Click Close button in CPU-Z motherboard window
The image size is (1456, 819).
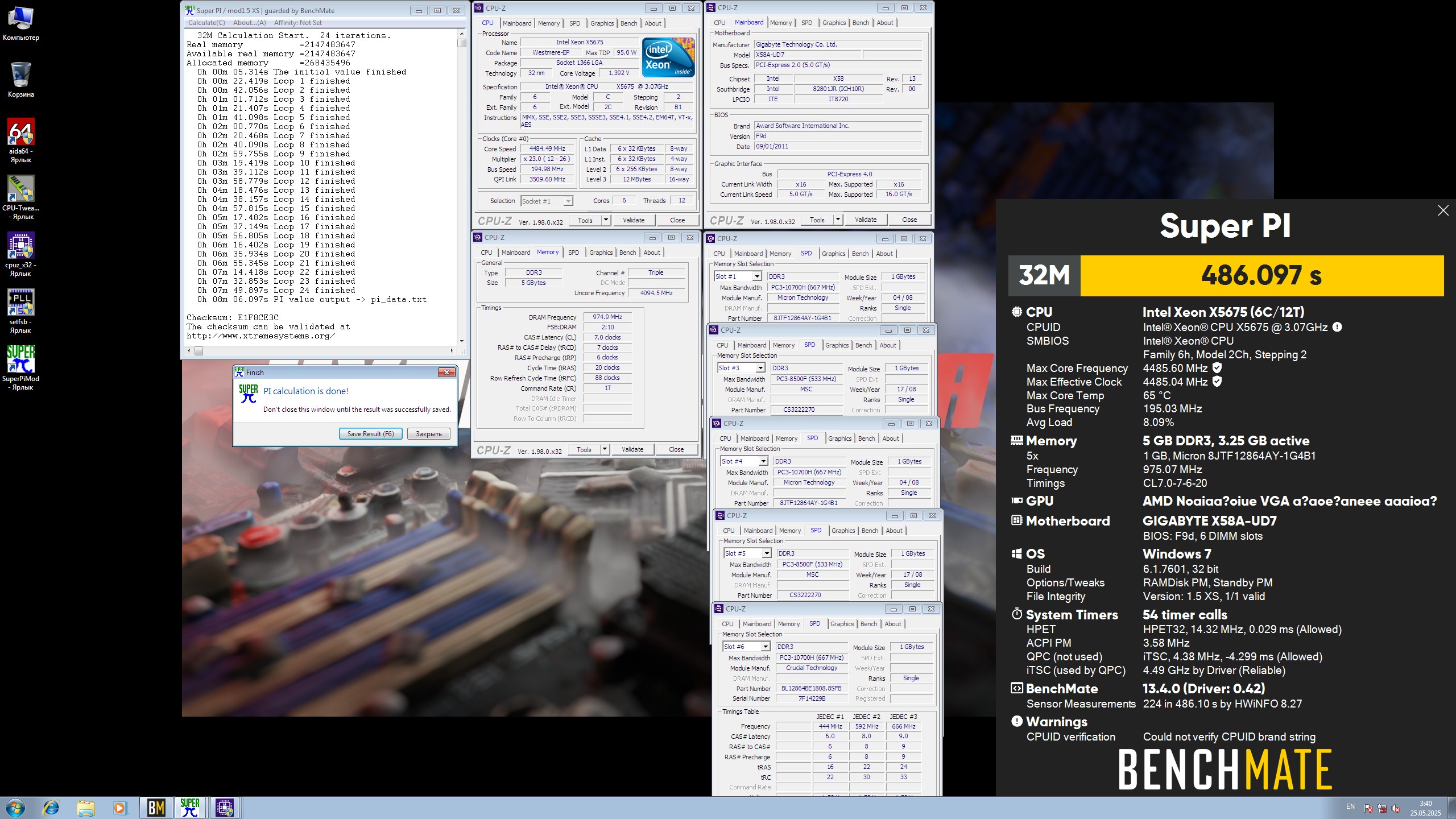click(909, 220)
